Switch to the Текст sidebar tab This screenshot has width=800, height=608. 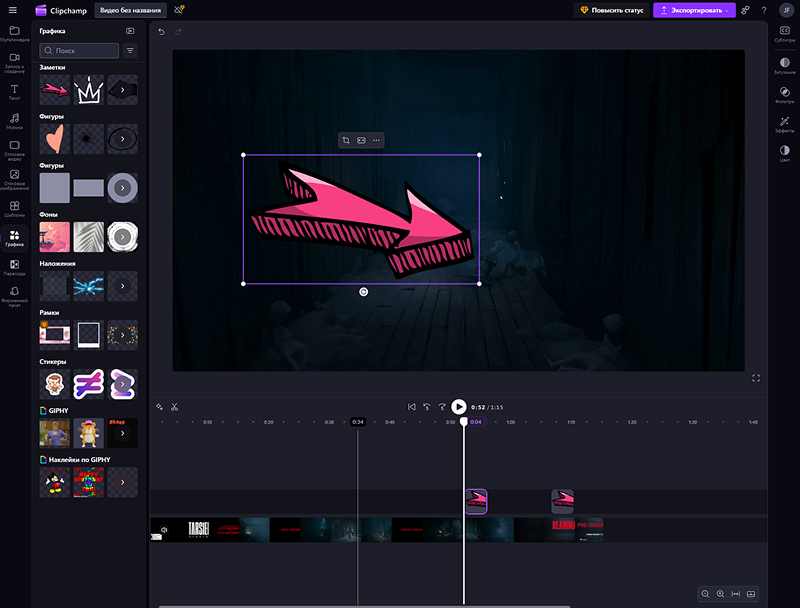(x=14, y=93)
